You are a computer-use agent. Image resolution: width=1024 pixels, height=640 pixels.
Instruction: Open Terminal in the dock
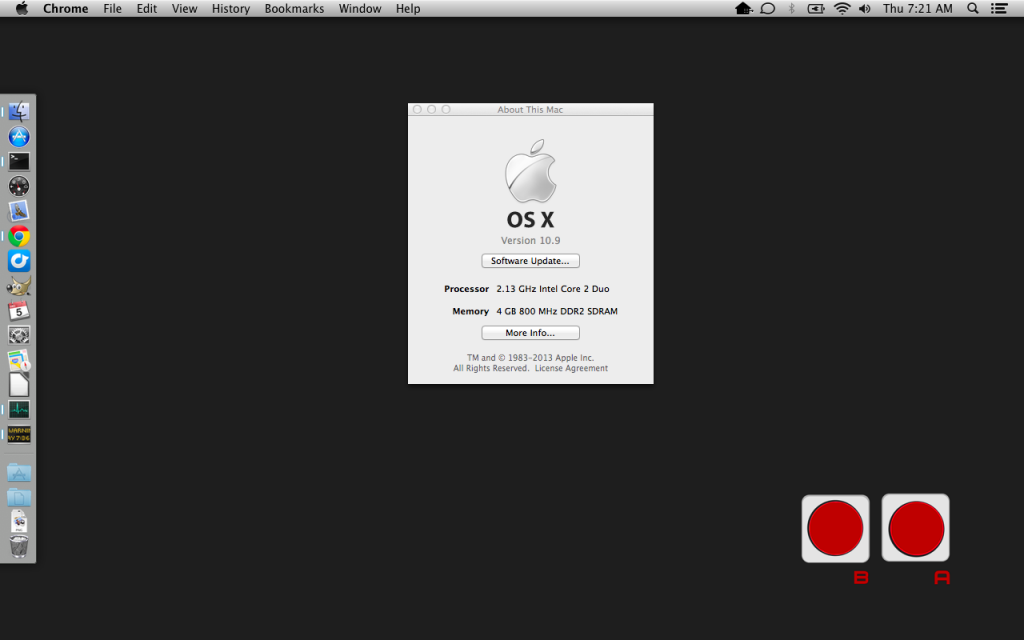(19, 161)
